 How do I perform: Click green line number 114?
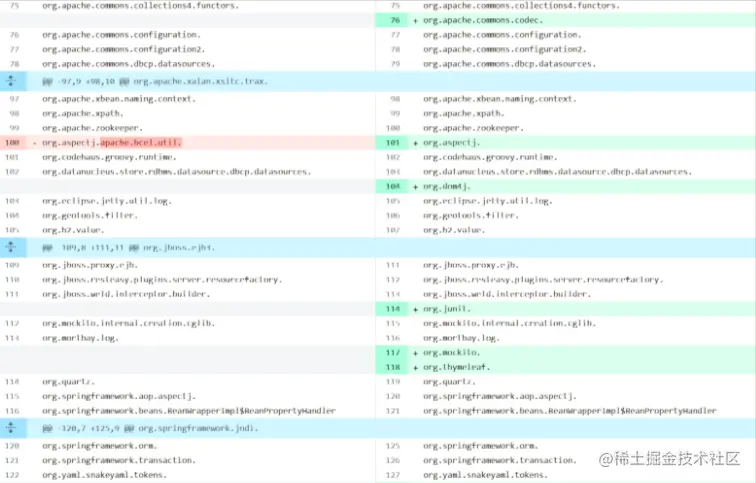(392, 309)
